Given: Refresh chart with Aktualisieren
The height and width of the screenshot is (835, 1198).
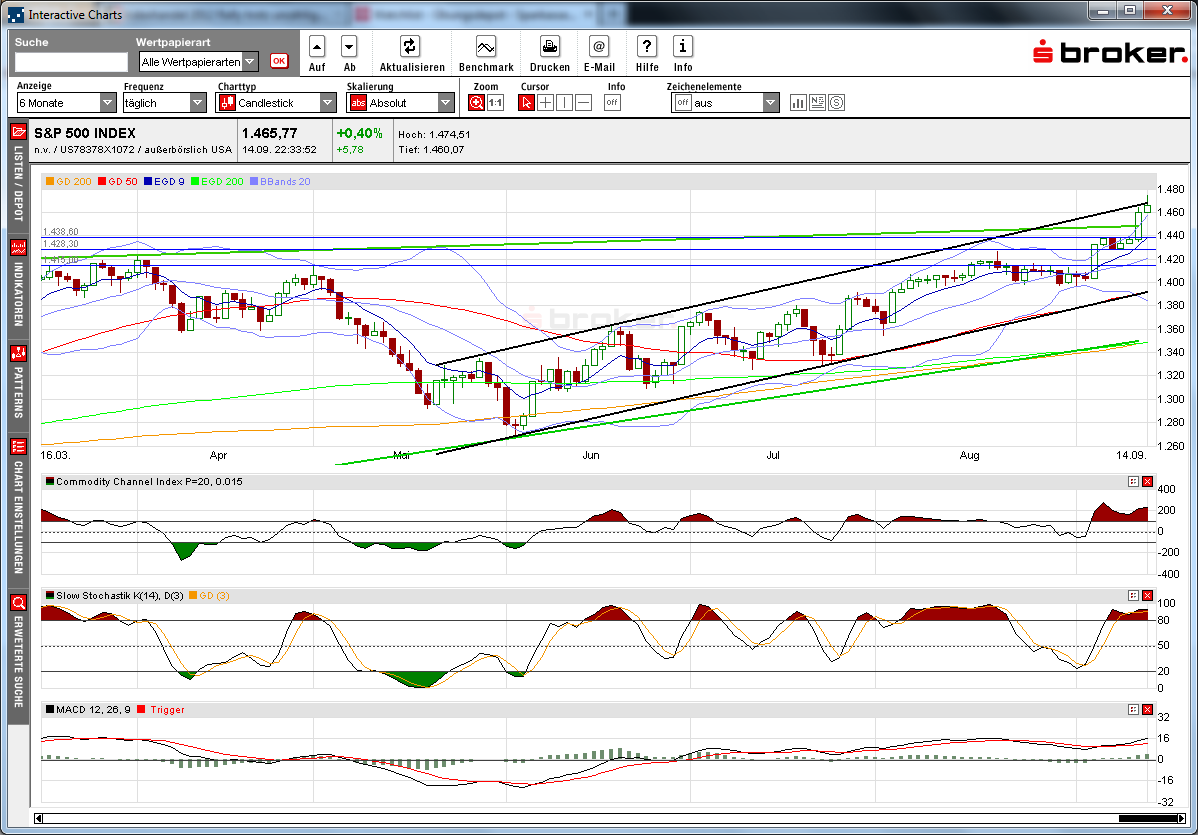Looking at the screenshot, I should (x=410, y=47).
